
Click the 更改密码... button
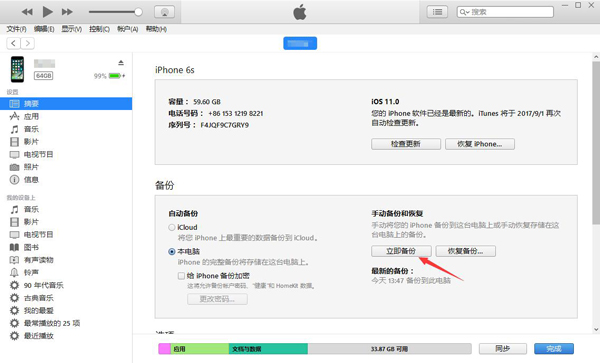(x=217, y=299)
